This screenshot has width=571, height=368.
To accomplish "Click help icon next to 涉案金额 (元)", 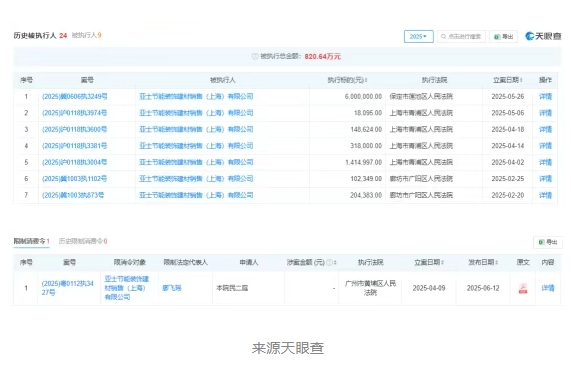I will (329, 262).
